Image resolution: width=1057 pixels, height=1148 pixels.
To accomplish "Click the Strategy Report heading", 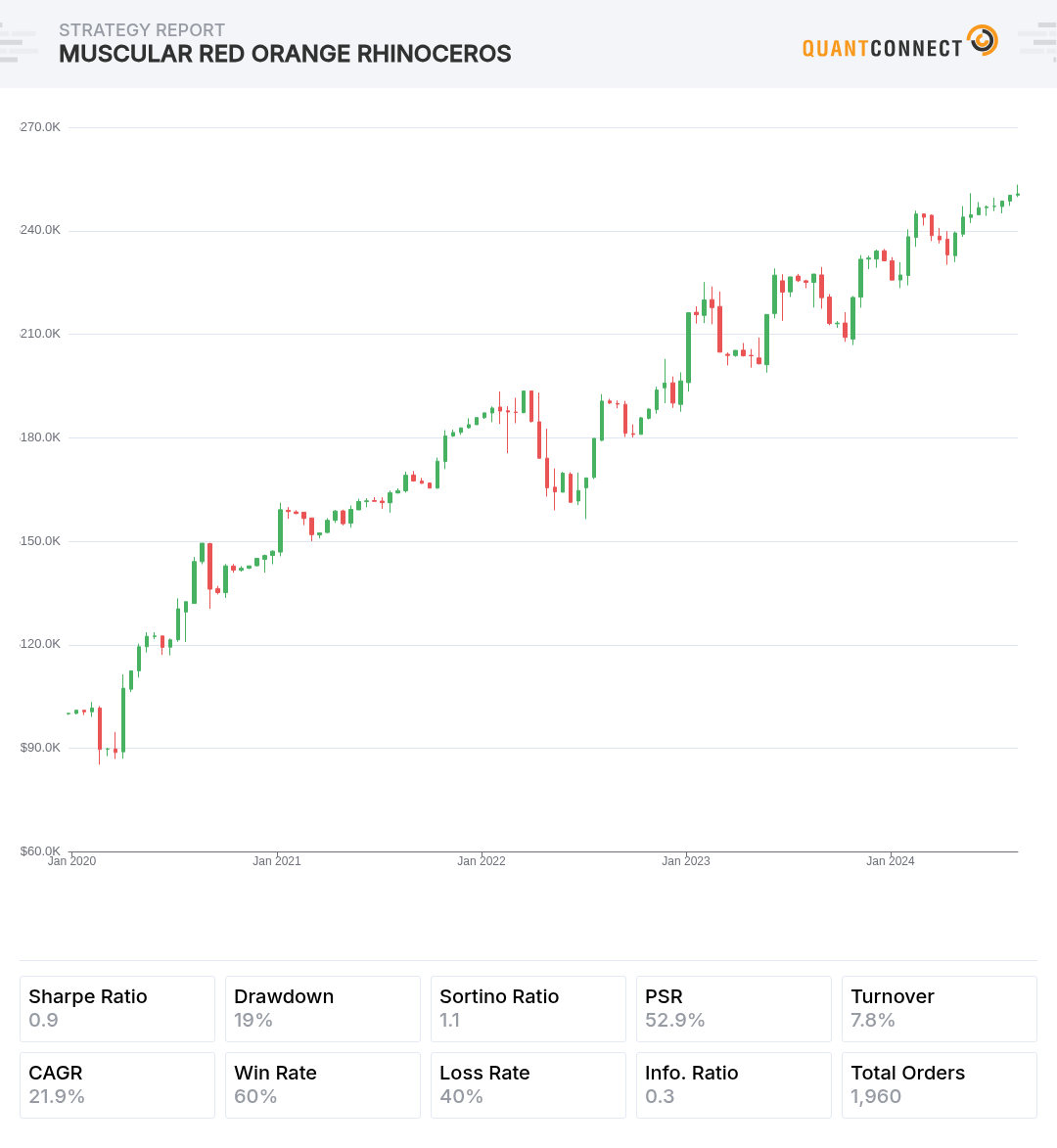I will 142,30.
